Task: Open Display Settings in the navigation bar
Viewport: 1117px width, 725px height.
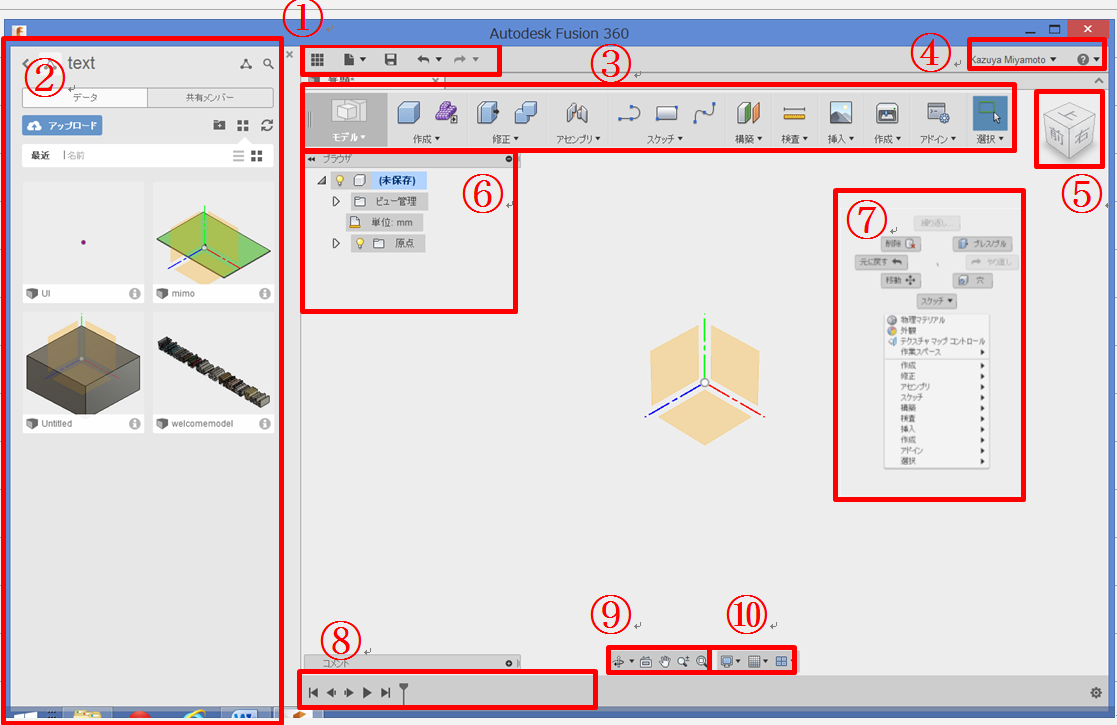Action: [727, 662]
